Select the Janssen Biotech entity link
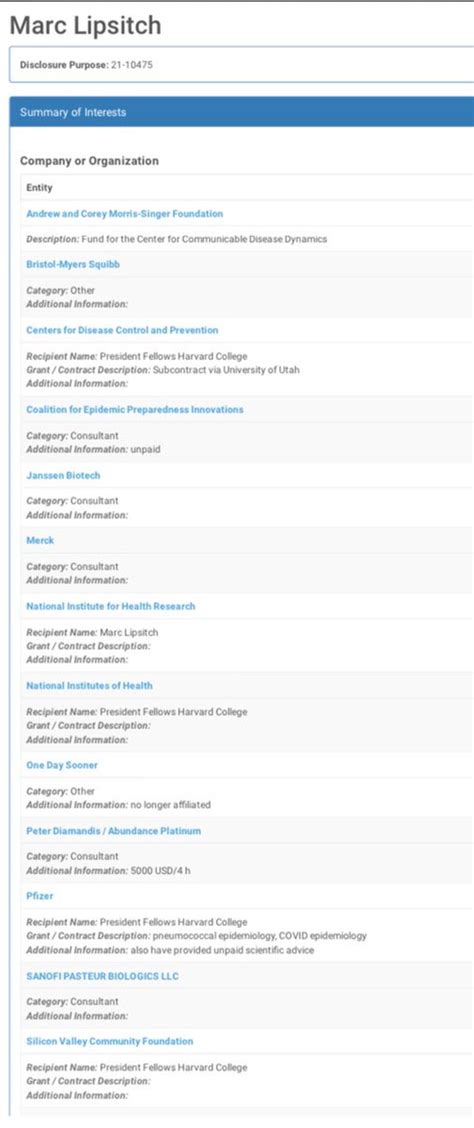The width and height of the screenshot is (474, 1128). [63, 476]
